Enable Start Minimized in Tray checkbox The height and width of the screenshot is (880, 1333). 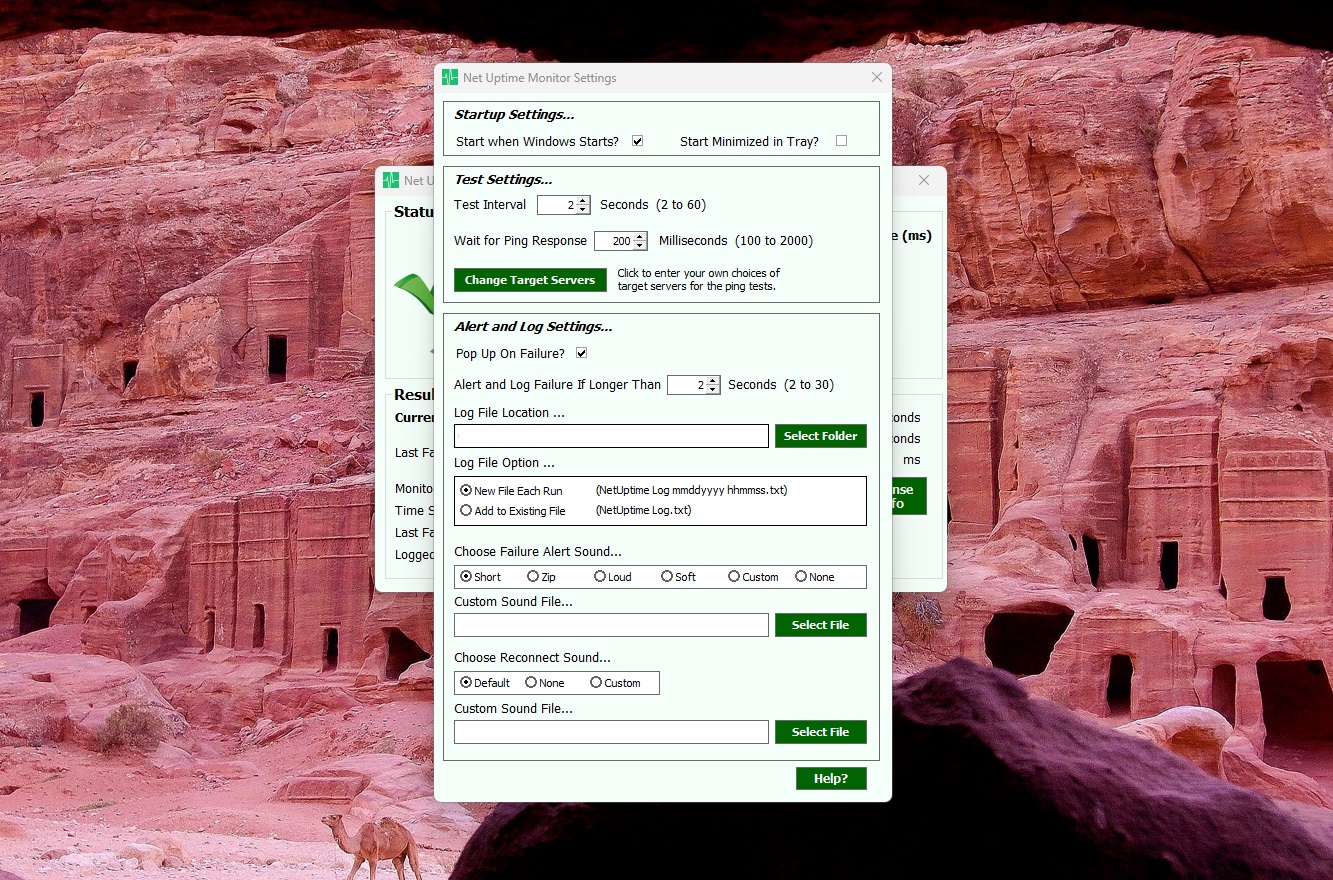click(841, 141)
